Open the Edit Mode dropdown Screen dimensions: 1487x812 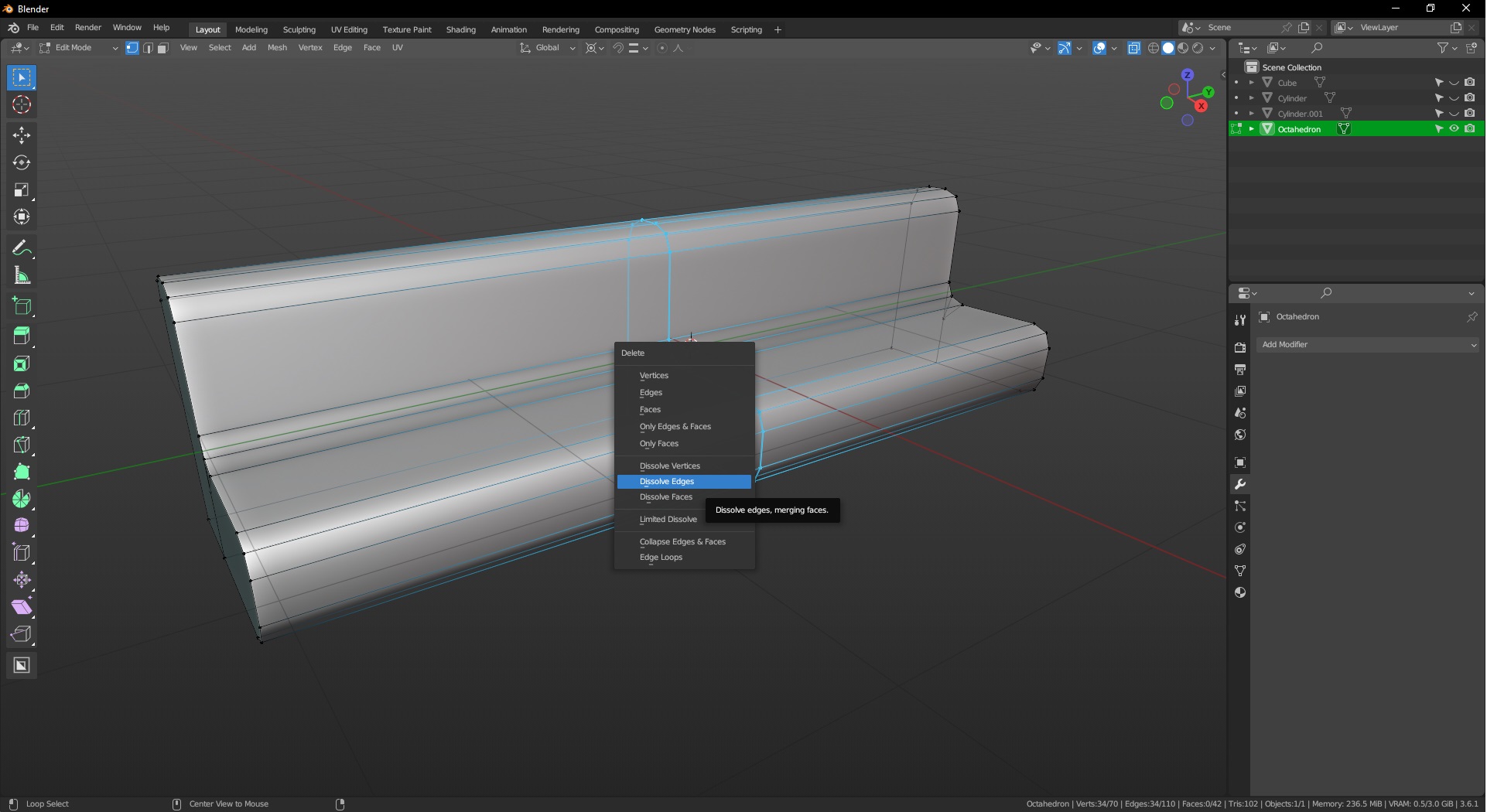pyautogui.click(x=79, y=48)
